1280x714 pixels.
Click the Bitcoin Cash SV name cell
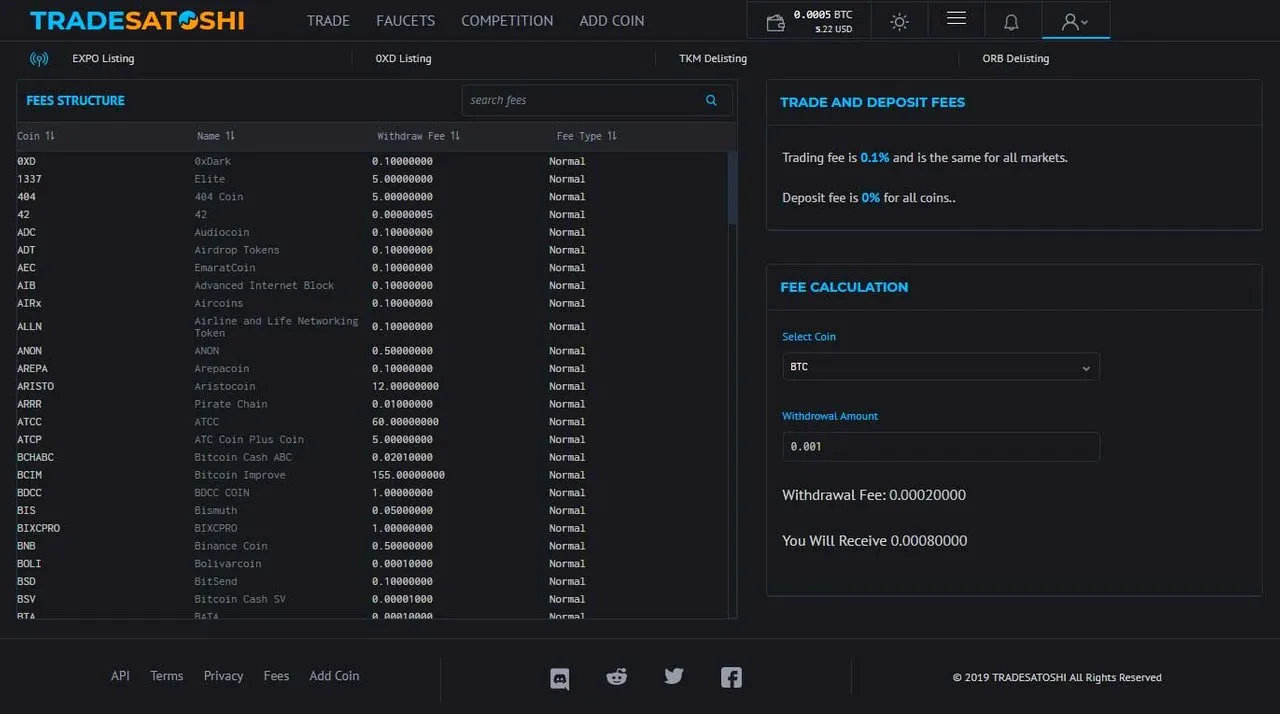click(x=240, y=599)
